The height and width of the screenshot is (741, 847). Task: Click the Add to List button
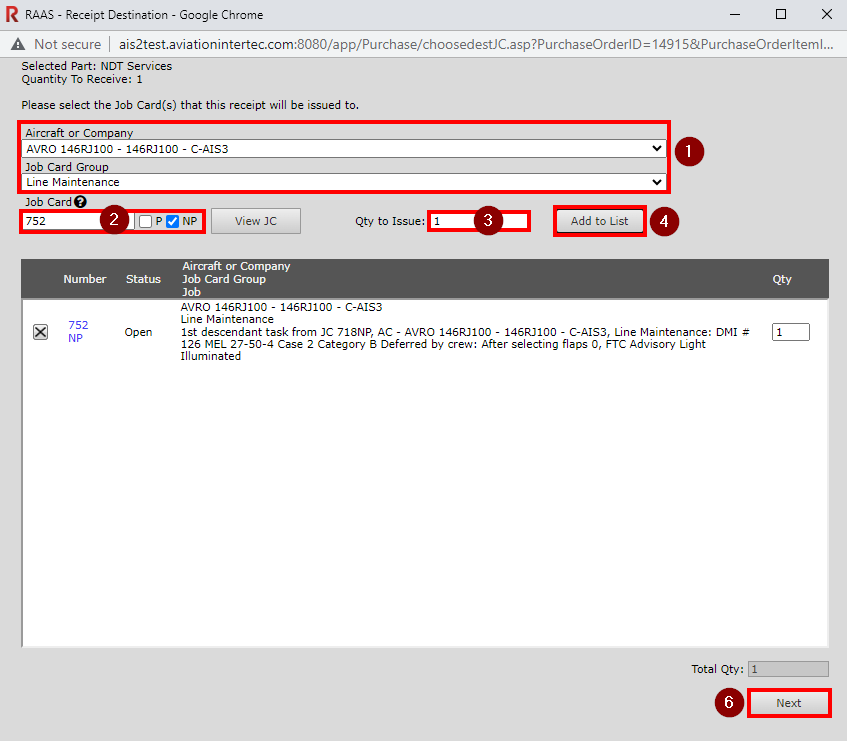599,221
